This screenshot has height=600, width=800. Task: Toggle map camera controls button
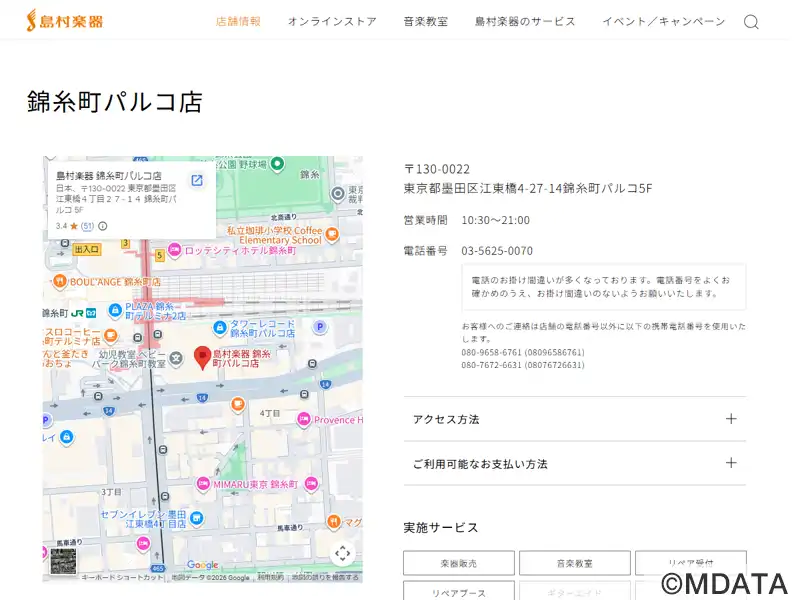click(342, 553)
